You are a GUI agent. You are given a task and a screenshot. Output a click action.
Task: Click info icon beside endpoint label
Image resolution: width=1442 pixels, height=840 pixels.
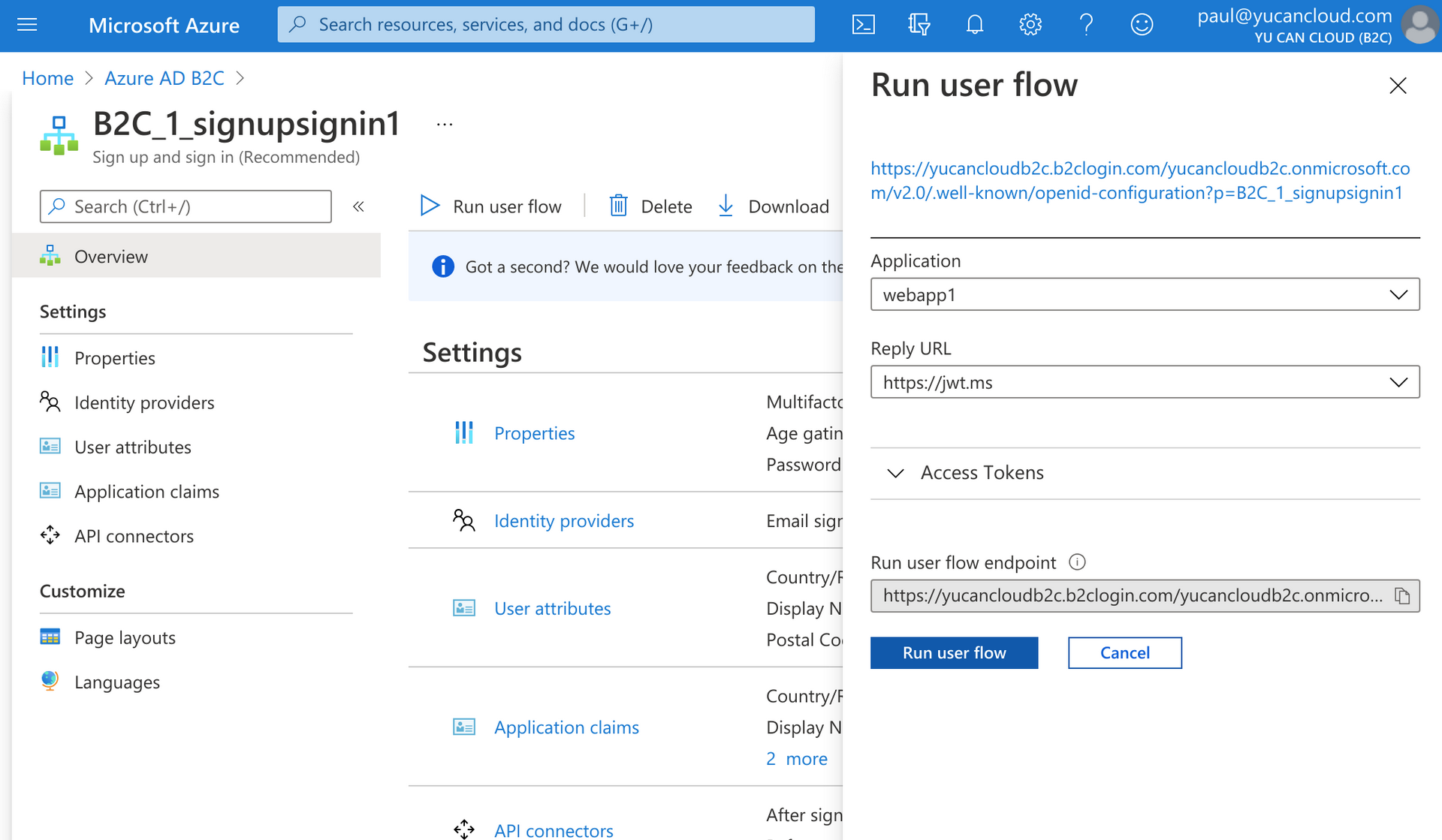pyautogui.click(x=1077, y=562)
